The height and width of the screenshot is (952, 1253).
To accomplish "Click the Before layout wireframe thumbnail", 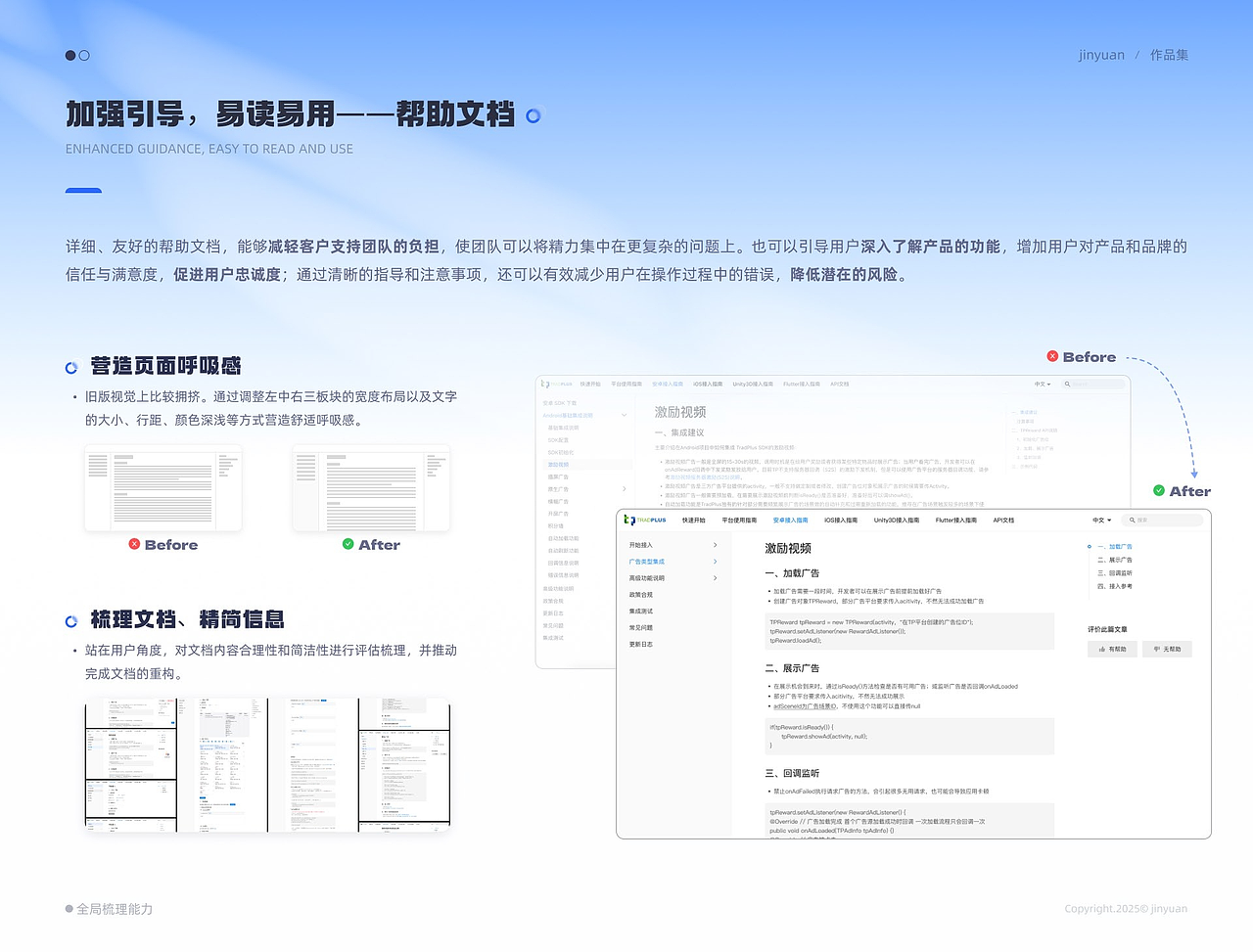I will (163, 488).
